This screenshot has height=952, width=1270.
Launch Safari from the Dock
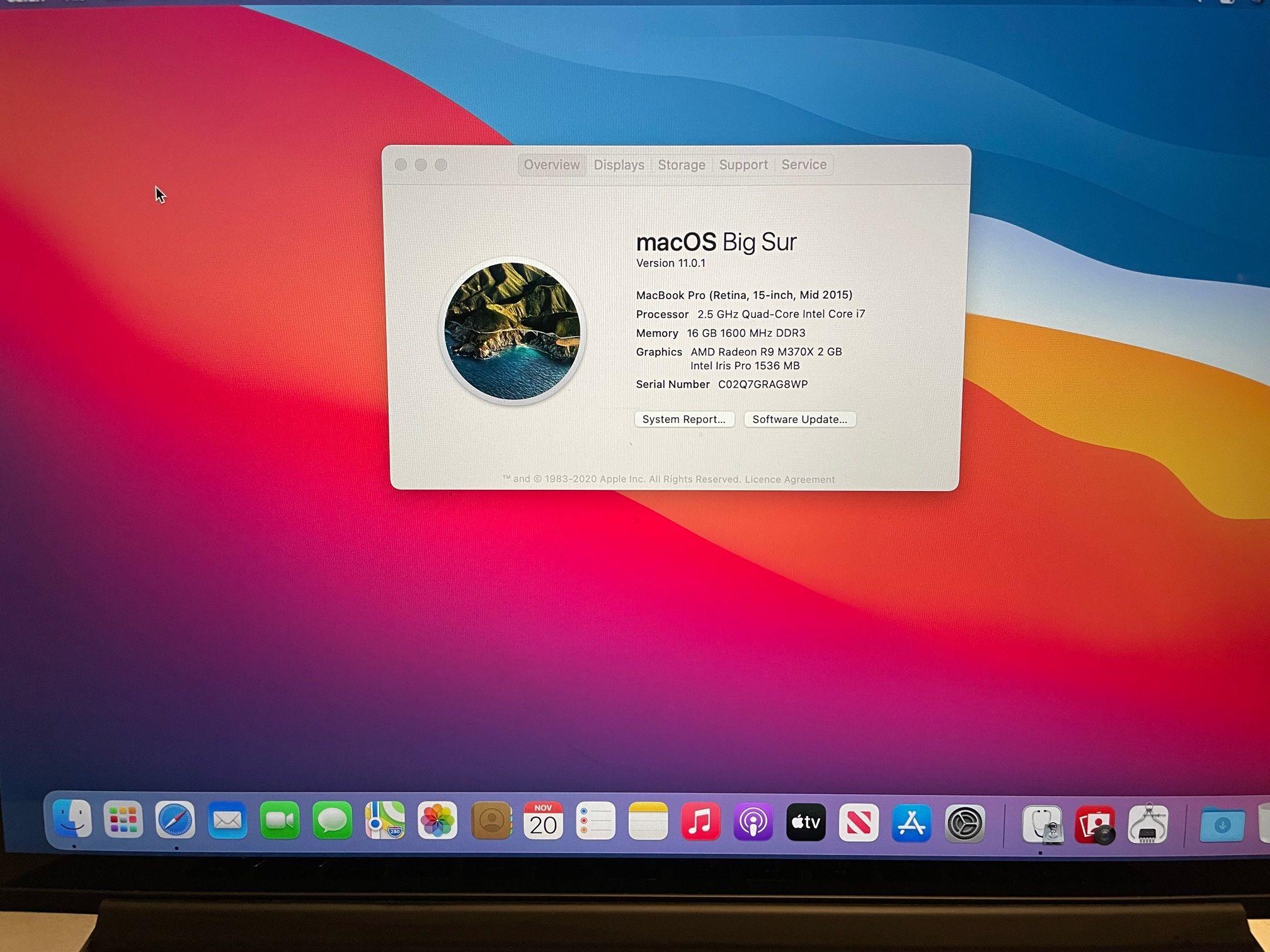click(175, 819)
